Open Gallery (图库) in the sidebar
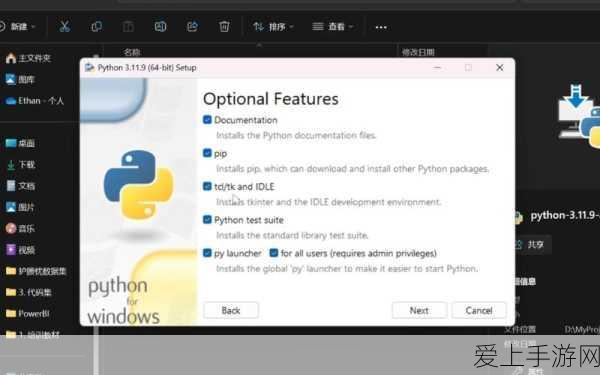 pos(20,80)
